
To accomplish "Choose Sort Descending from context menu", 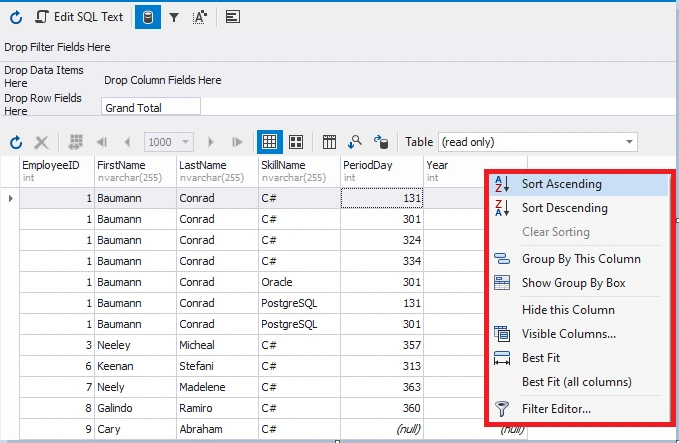I will click(x=579, y=208).
